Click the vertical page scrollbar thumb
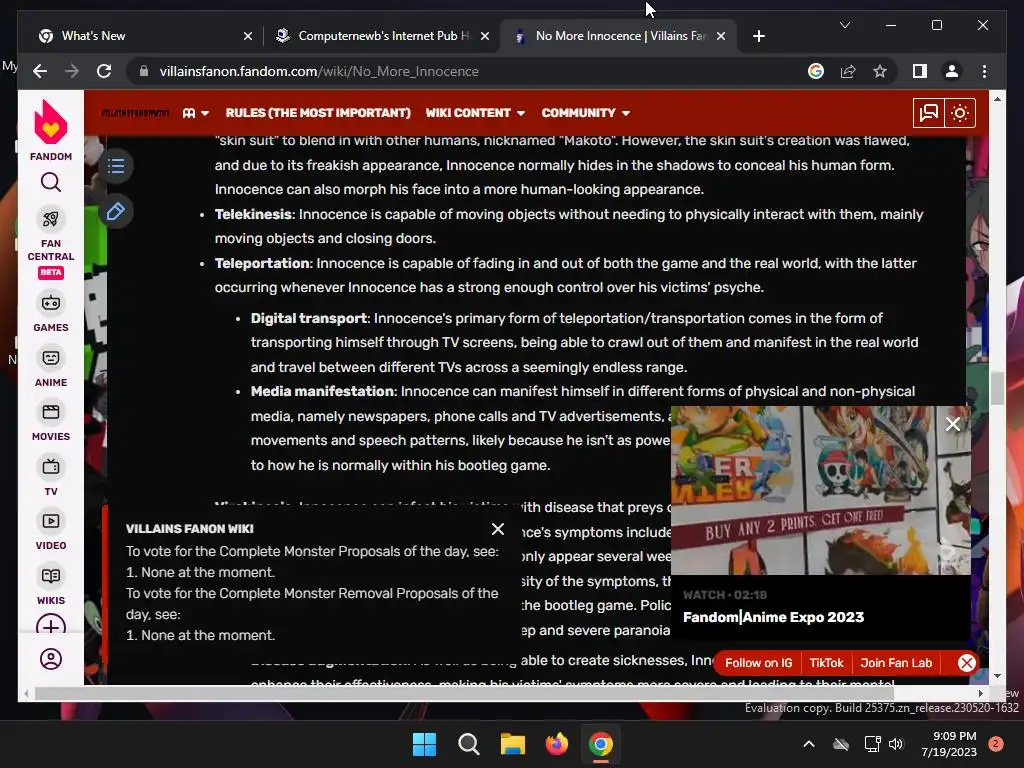 coord(997,389)
